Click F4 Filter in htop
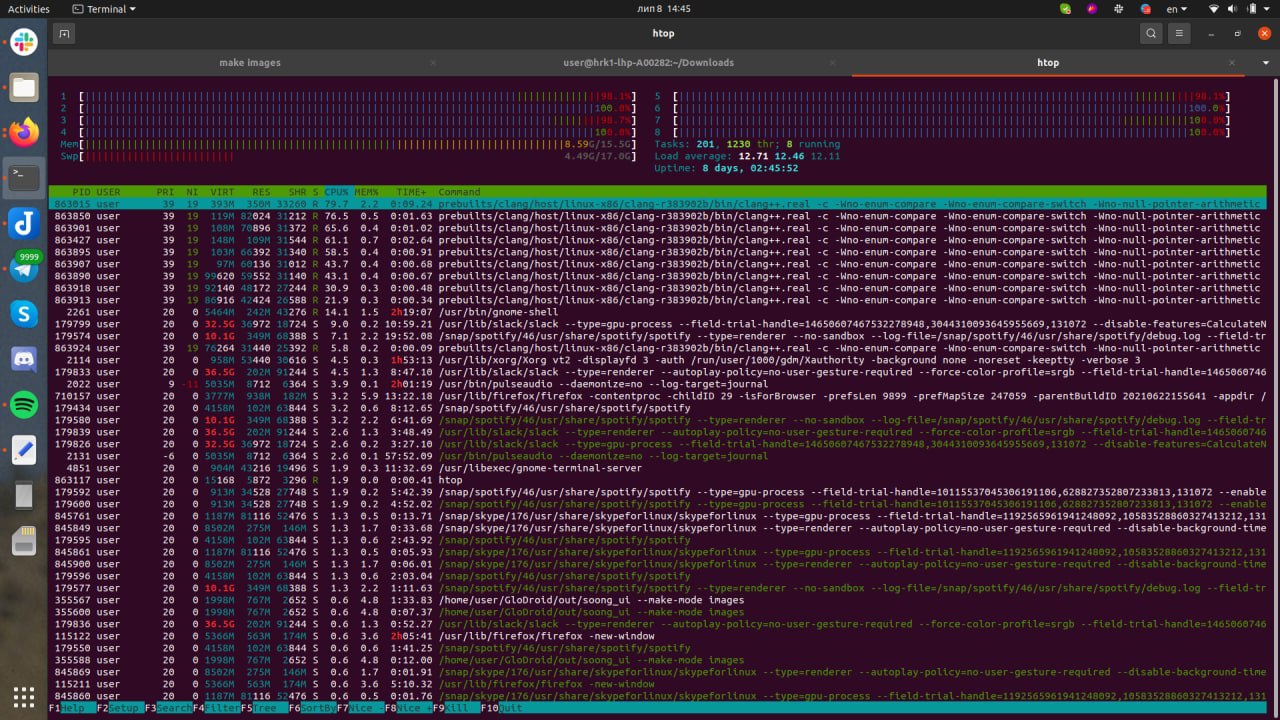This screenshot has height=720, width=1280. pyautogui.click(x=216, y=708)
